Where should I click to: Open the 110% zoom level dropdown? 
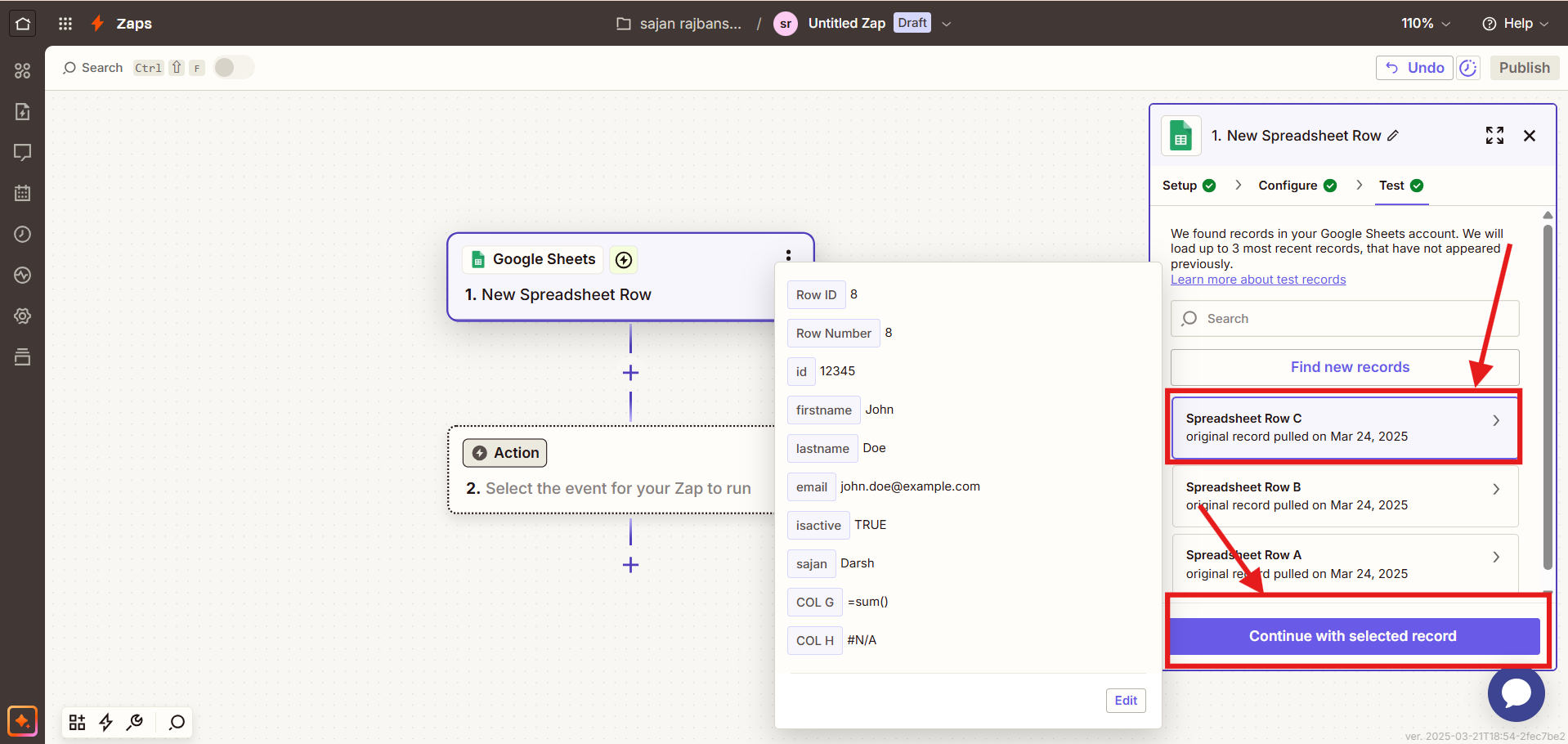point(1426,24)
